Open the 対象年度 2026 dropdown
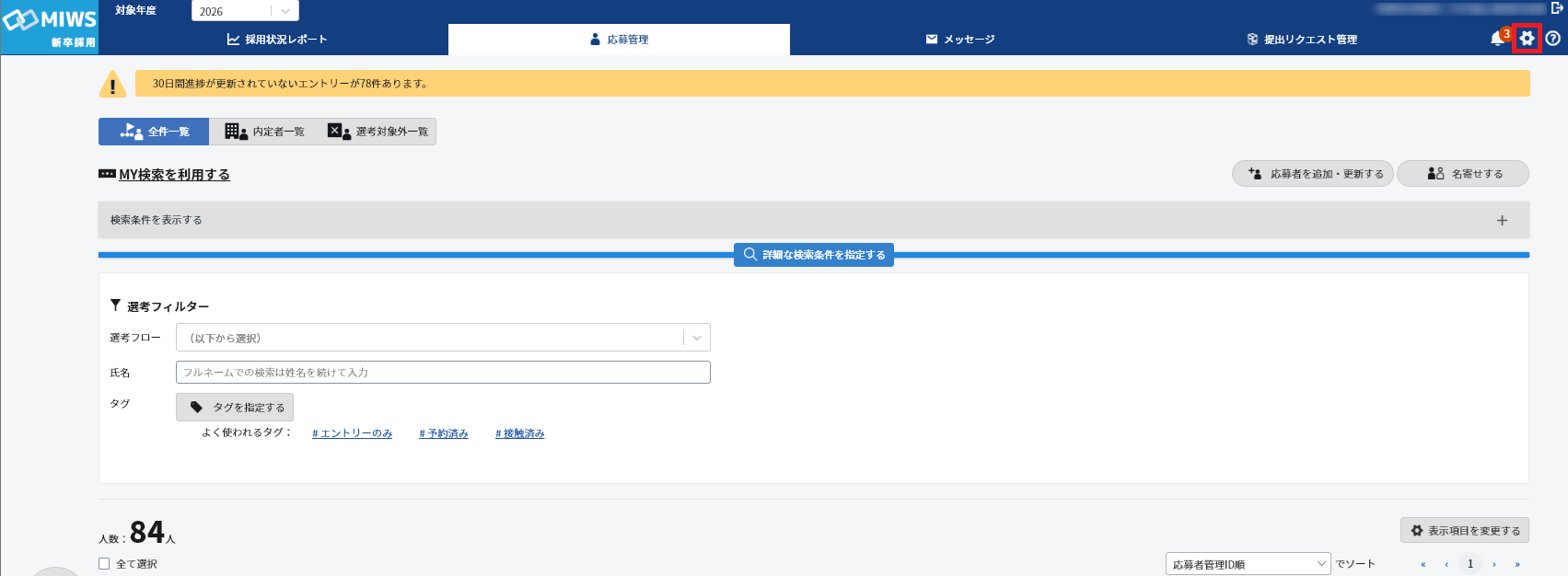 (245, 11)
